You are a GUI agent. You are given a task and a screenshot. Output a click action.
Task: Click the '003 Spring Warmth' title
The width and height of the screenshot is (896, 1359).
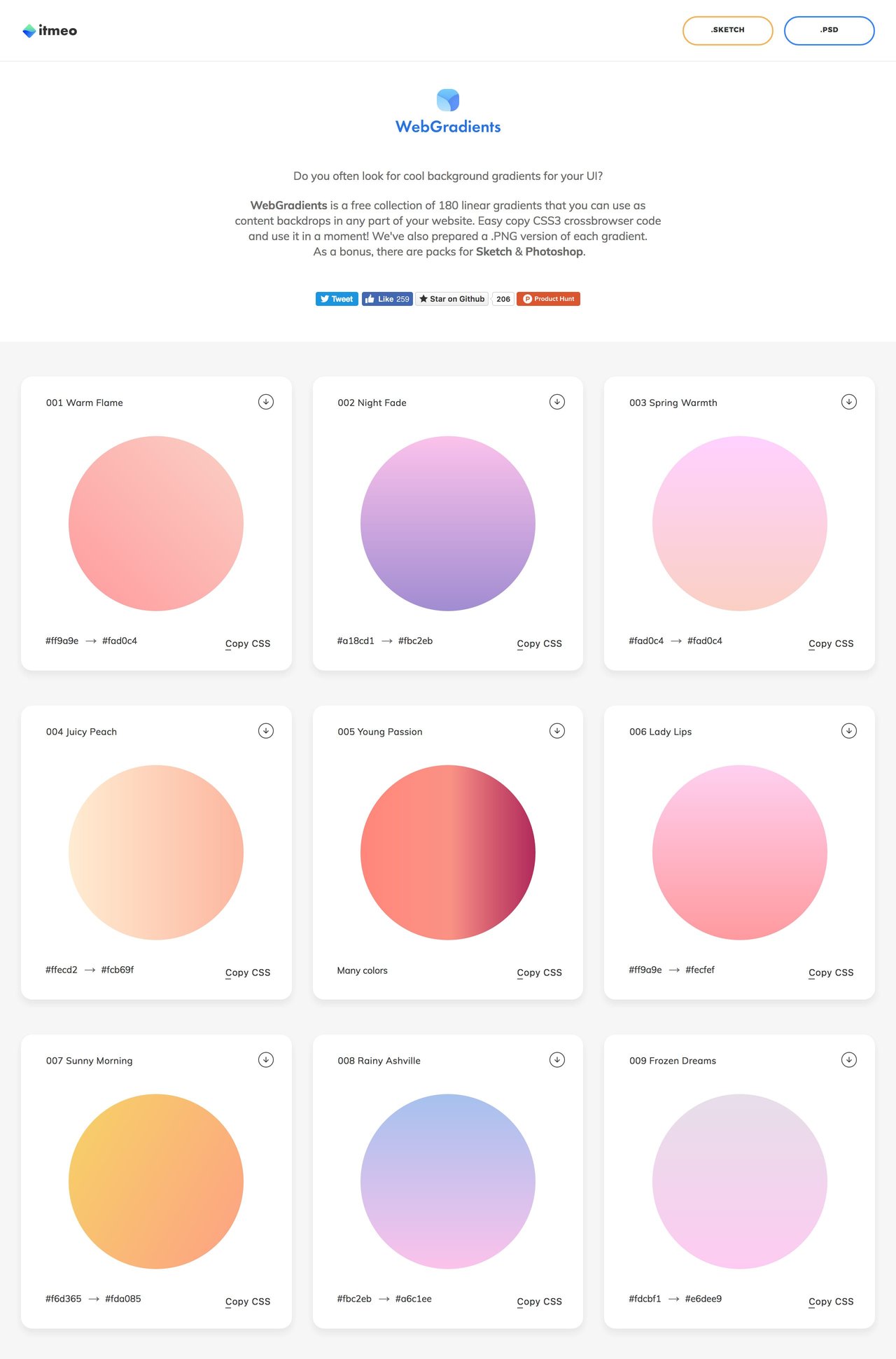coord(673,403)
